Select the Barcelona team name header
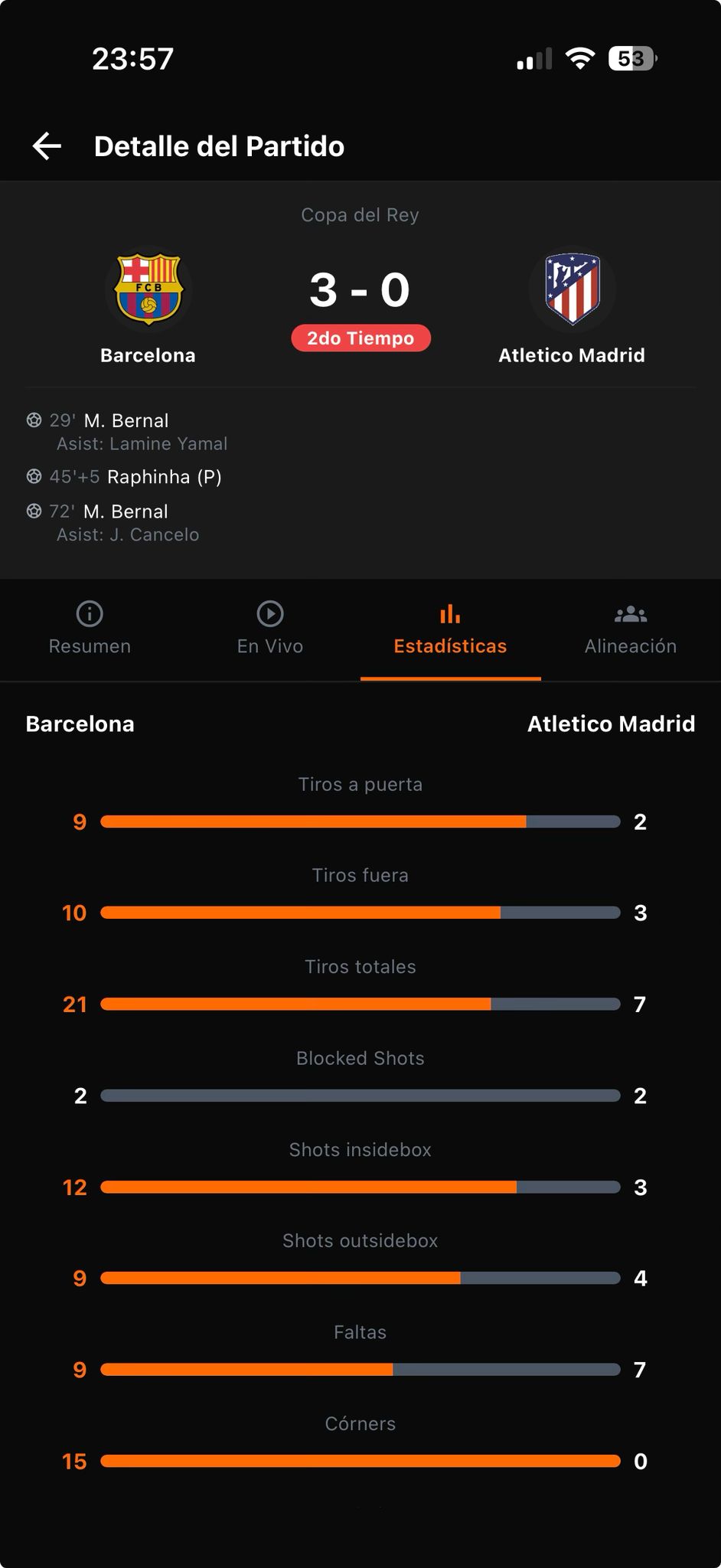Viewport: 721px width, 1568px height. click(80, 724)
